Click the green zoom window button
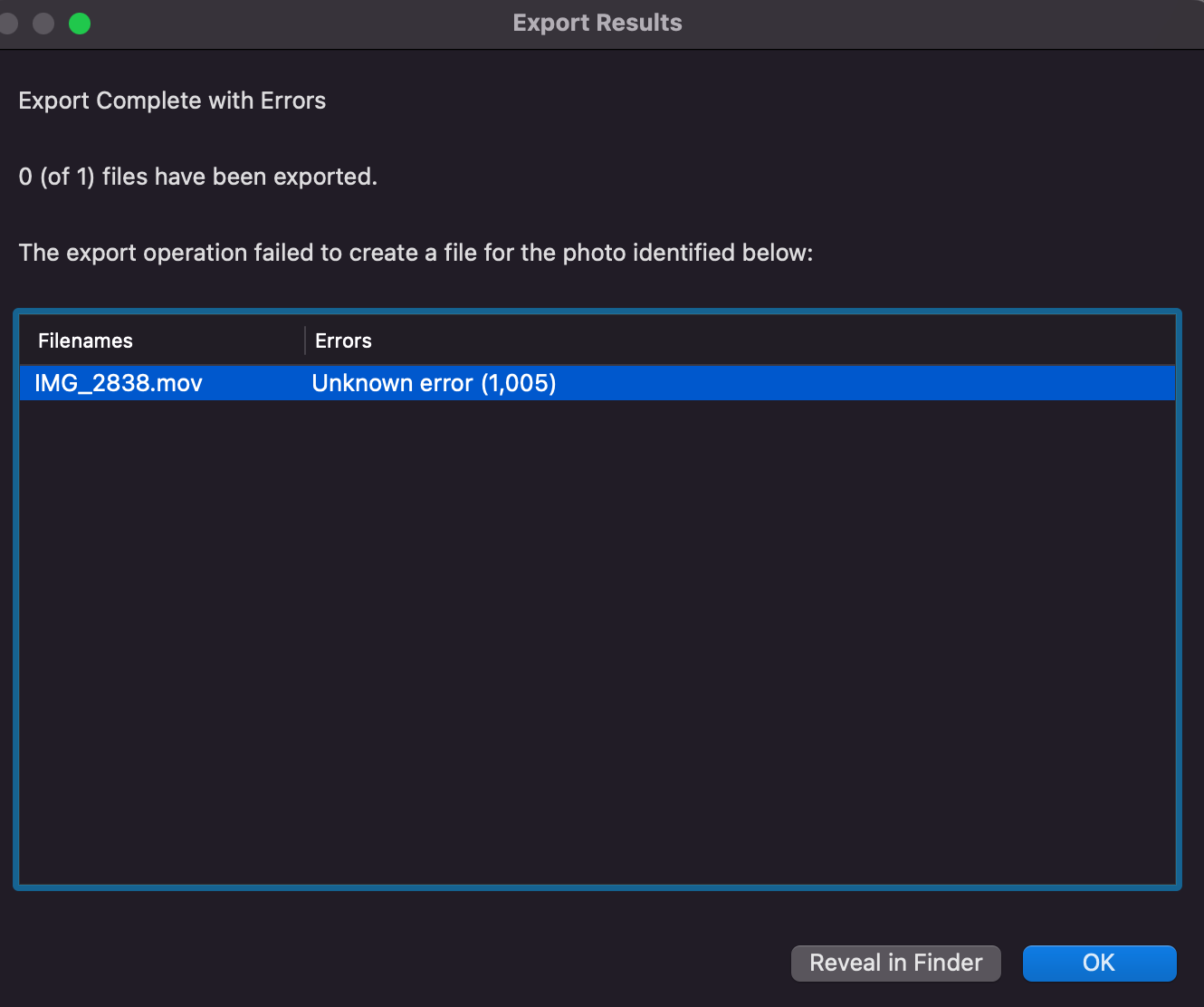This screenshot has height=1007, width=1204. pyautogui.click(x=80, y=24)
